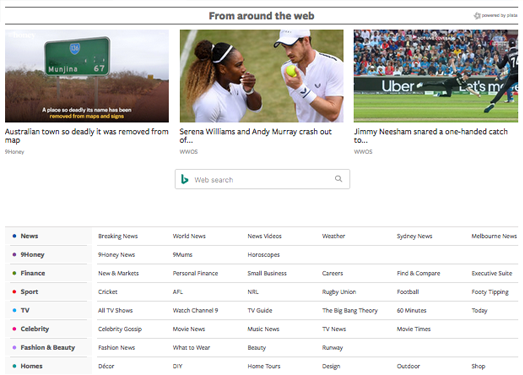Browse All TV Shows
The height and width of the screenshot is (375, 523).
tap(115, 310)
